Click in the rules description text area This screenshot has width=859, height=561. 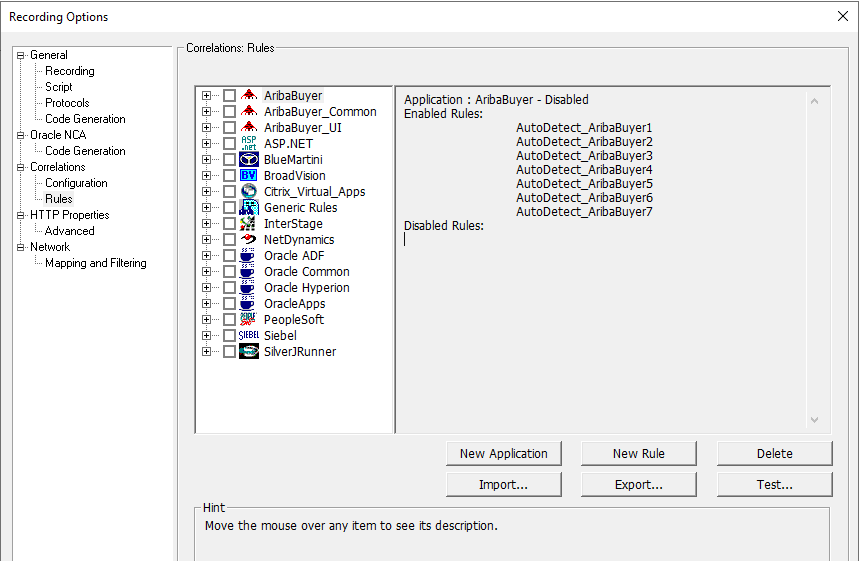(600, 320)
